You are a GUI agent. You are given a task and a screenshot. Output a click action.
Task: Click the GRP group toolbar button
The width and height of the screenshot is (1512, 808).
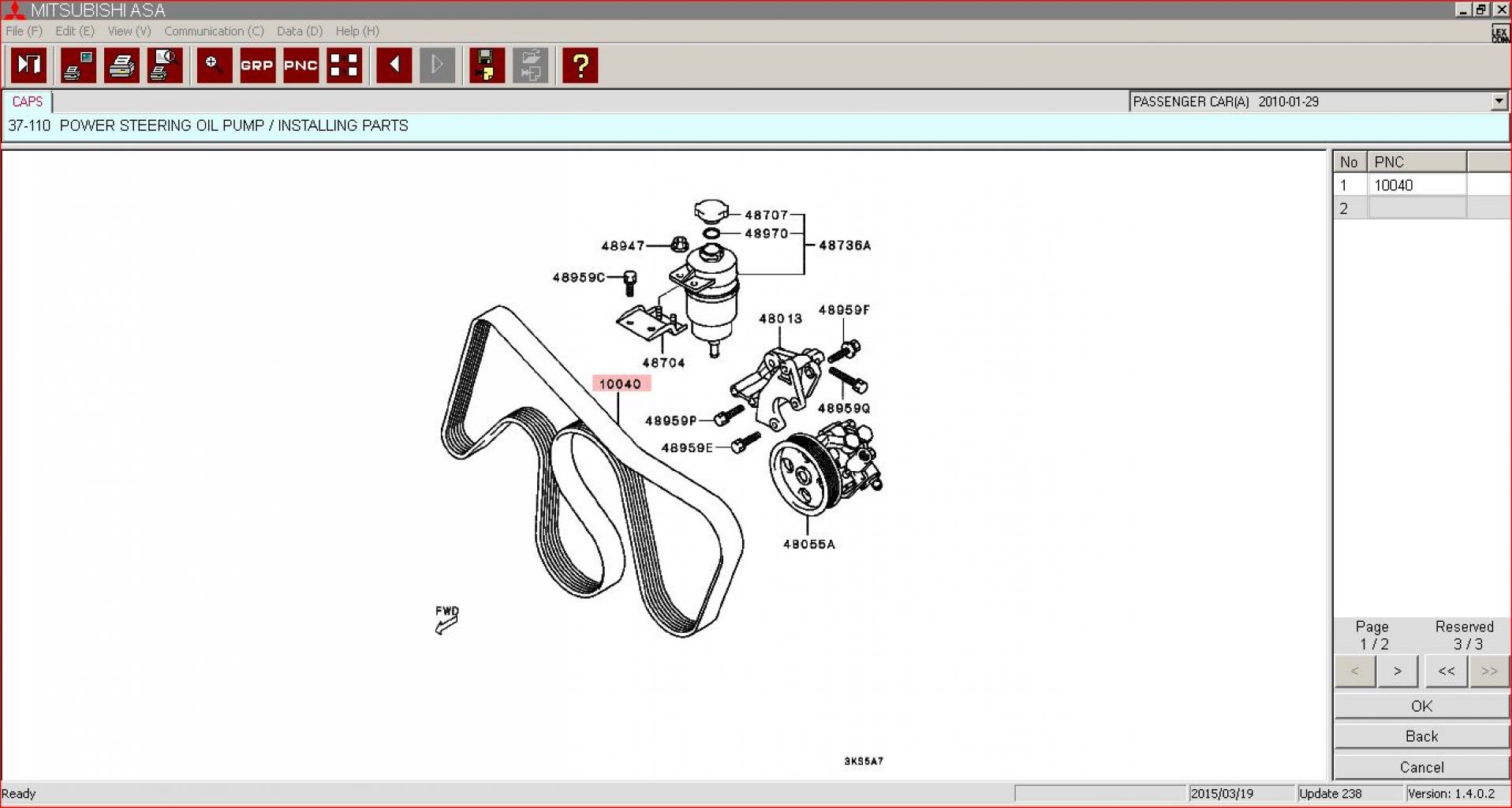[x=257, y=65]
